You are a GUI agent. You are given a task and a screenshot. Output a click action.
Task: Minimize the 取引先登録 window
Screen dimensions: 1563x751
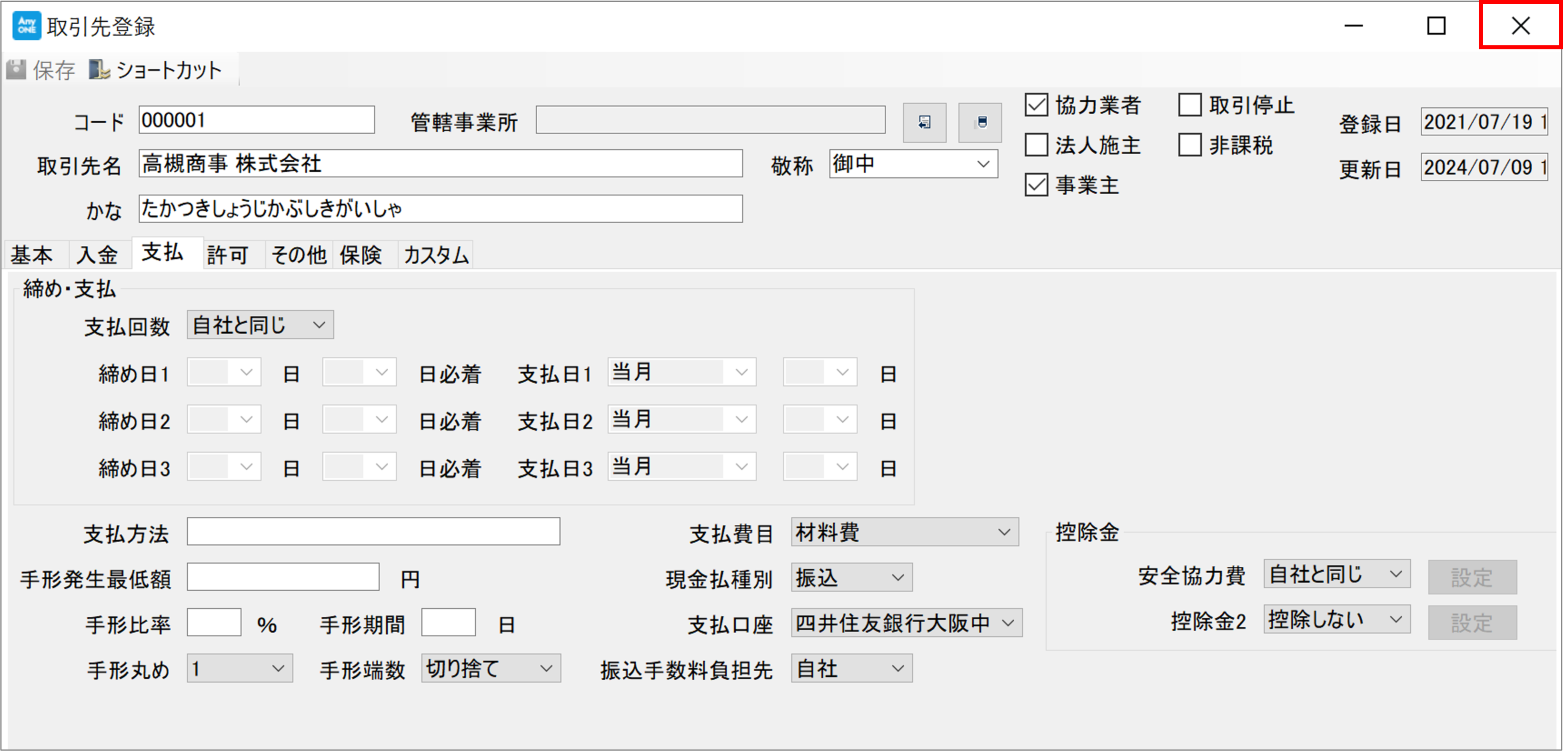point(1354,26)
